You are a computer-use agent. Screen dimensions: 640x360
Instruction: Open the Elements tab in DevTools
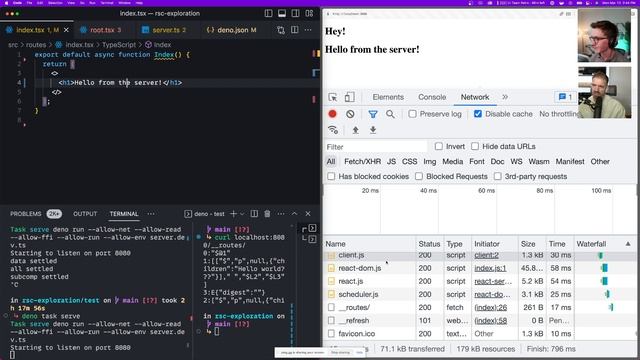388,97
